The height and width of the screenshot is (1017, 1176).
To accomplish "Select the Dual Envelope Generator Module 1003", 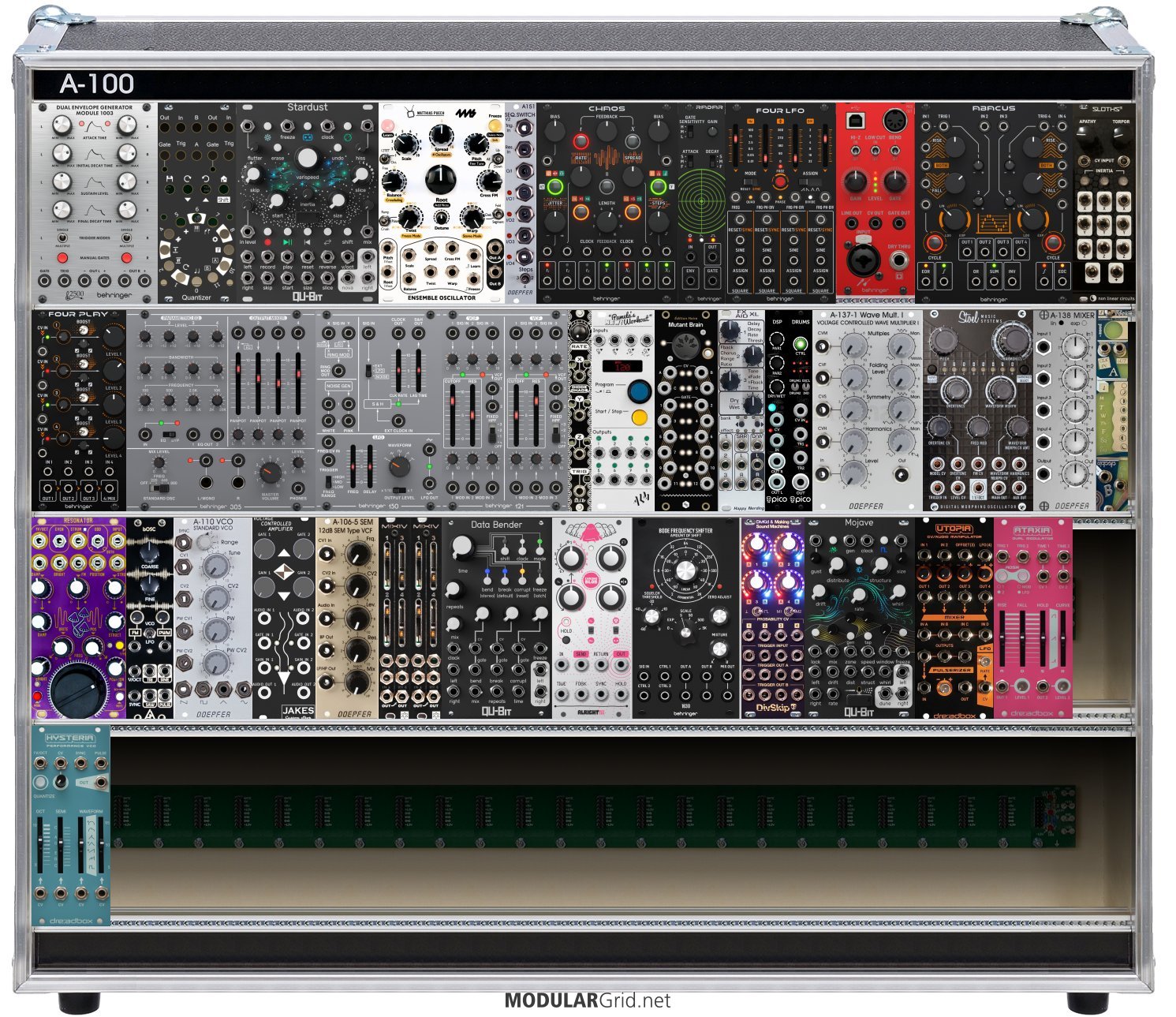I will point(95,203).
